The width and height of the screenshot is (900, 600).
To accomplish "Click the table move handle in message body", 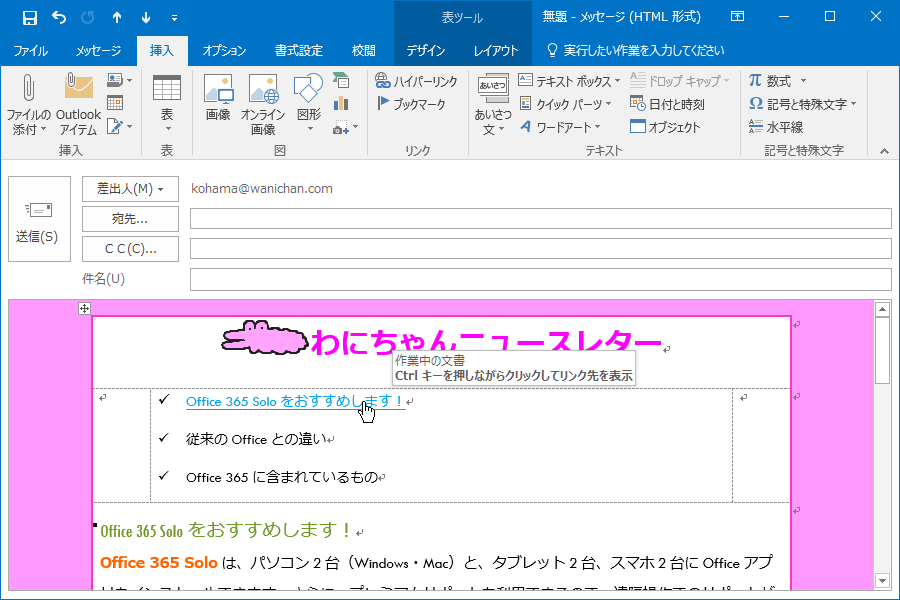I will tap(84, 308).
